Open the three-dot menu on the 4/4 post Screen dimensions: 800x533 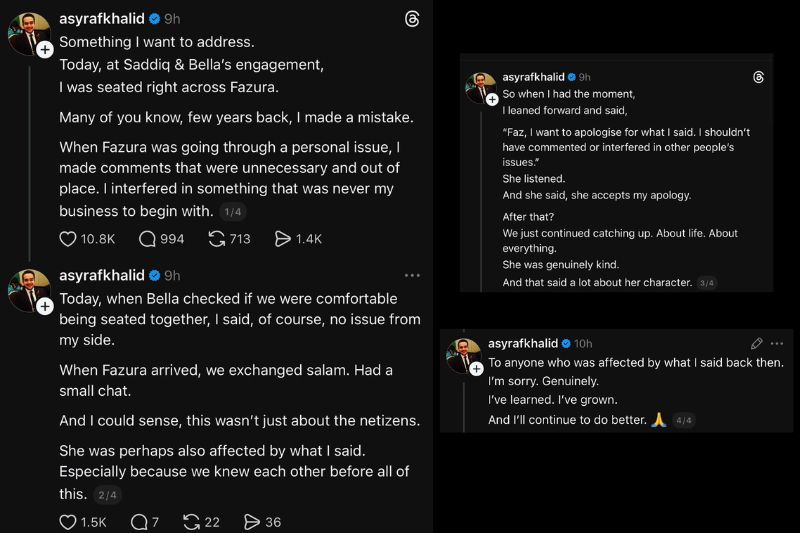(x=777, y=343)
